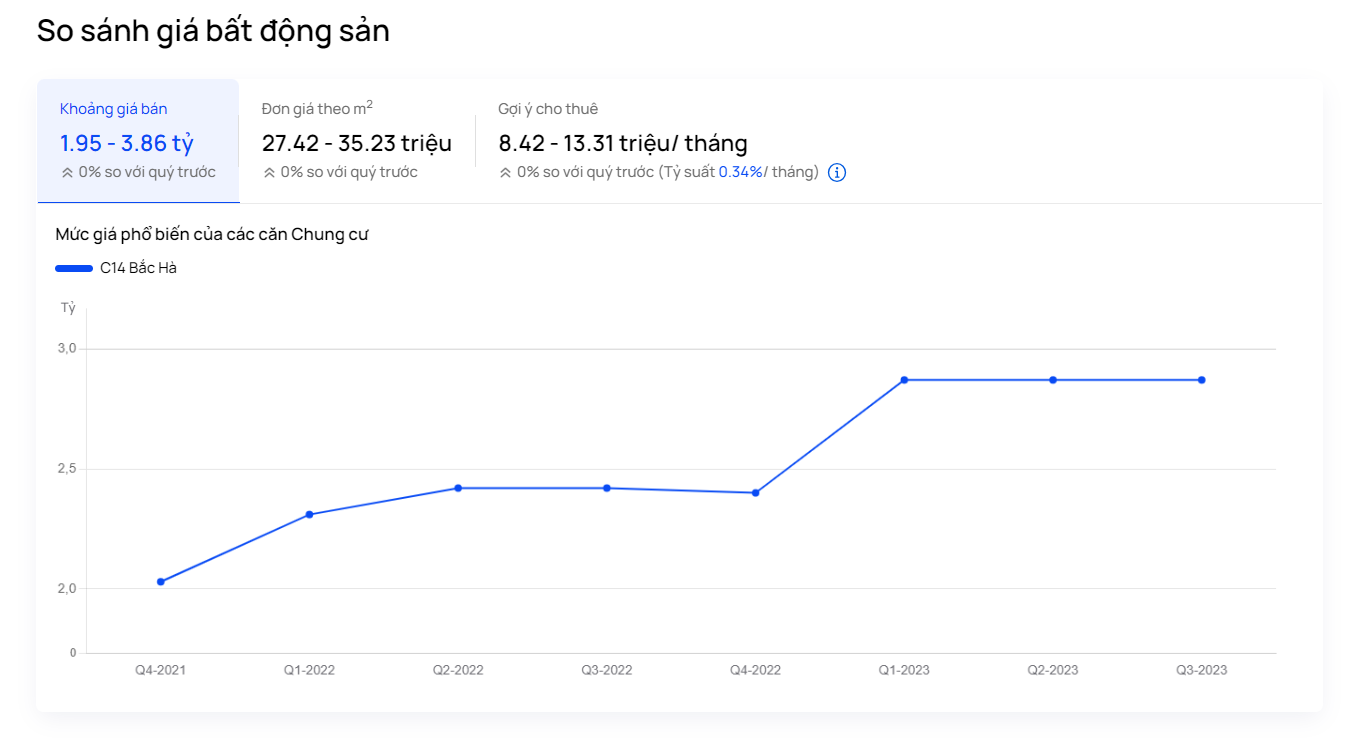Image resolution: width=1348 pixels, height=746 pixels.
Task: Click the Q1-2022 data point
Action: pyautogui.click(x=309, y=514)
